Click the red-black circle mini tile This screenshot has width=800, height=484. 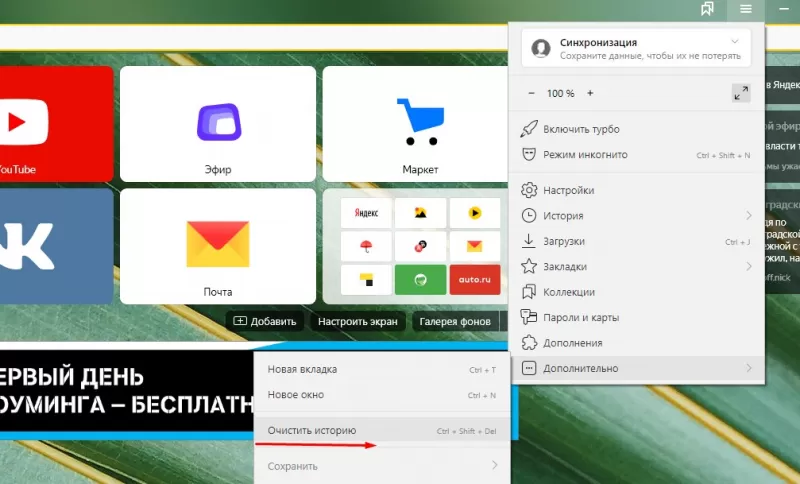click(420, 246)
